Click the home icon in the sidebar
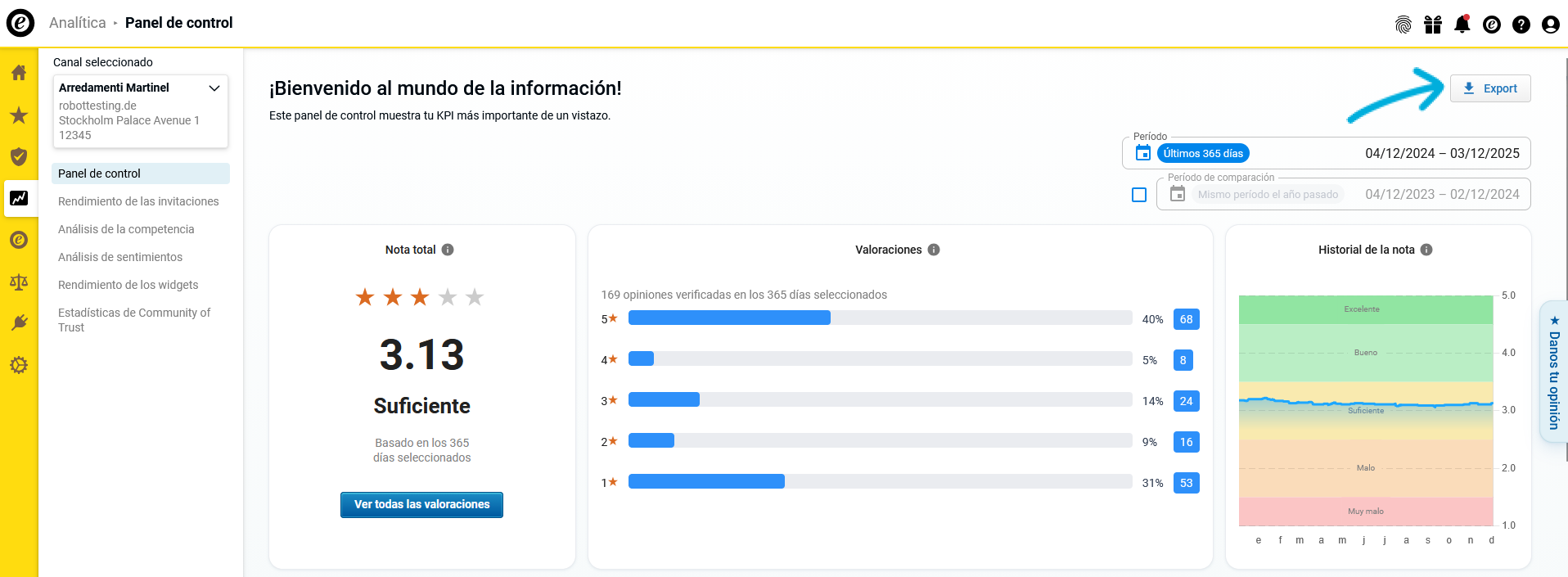 19,73
